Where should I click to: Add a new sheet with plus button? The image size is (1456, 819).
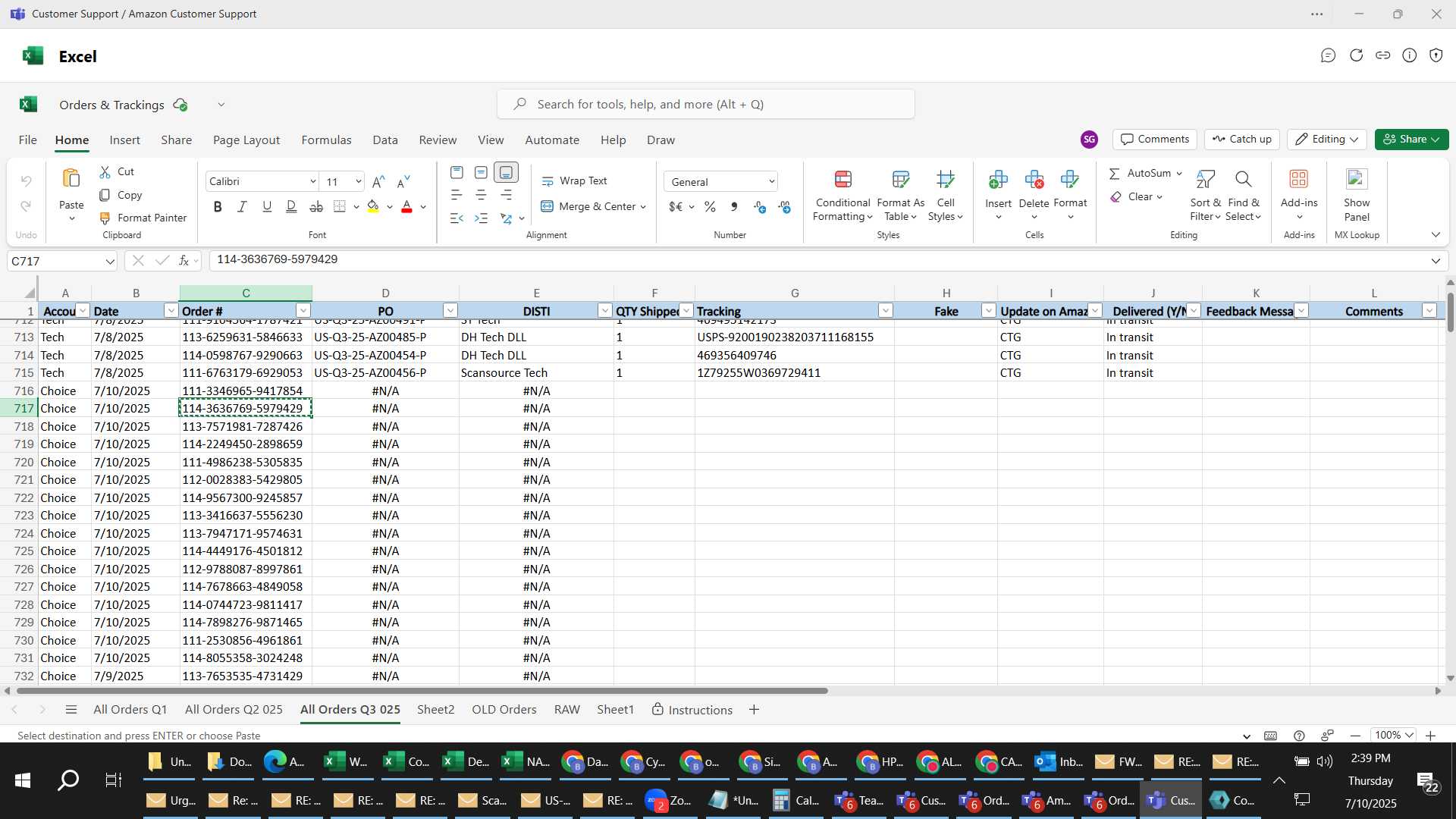pyautogui.click(x=754, y=710)
